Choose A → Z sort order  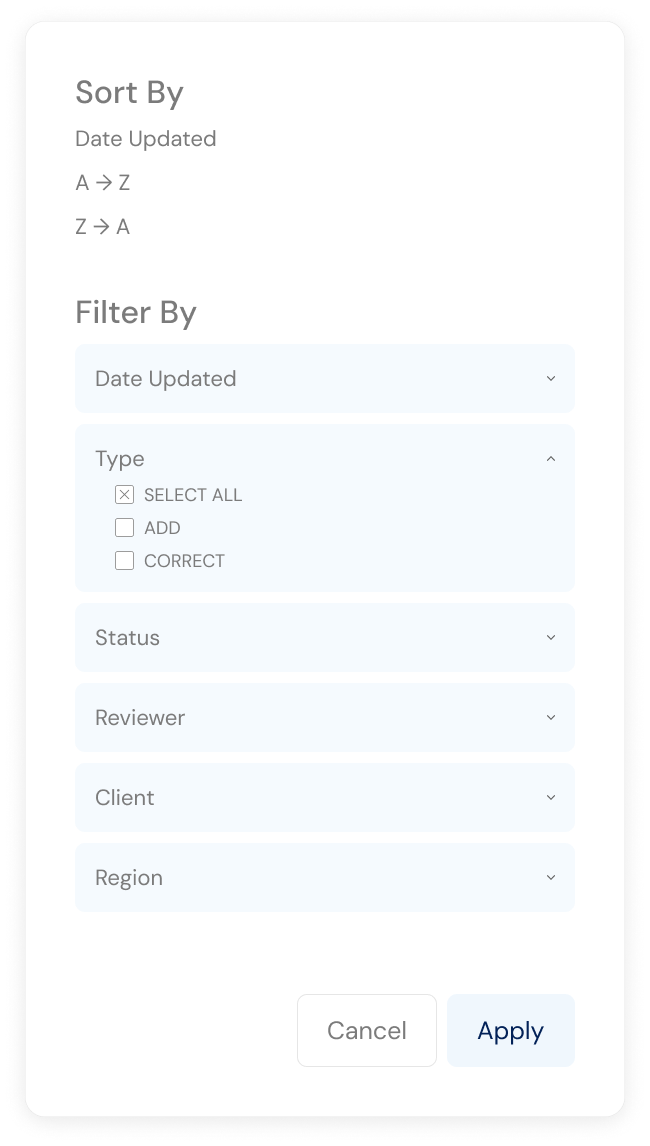click(102, 183)
